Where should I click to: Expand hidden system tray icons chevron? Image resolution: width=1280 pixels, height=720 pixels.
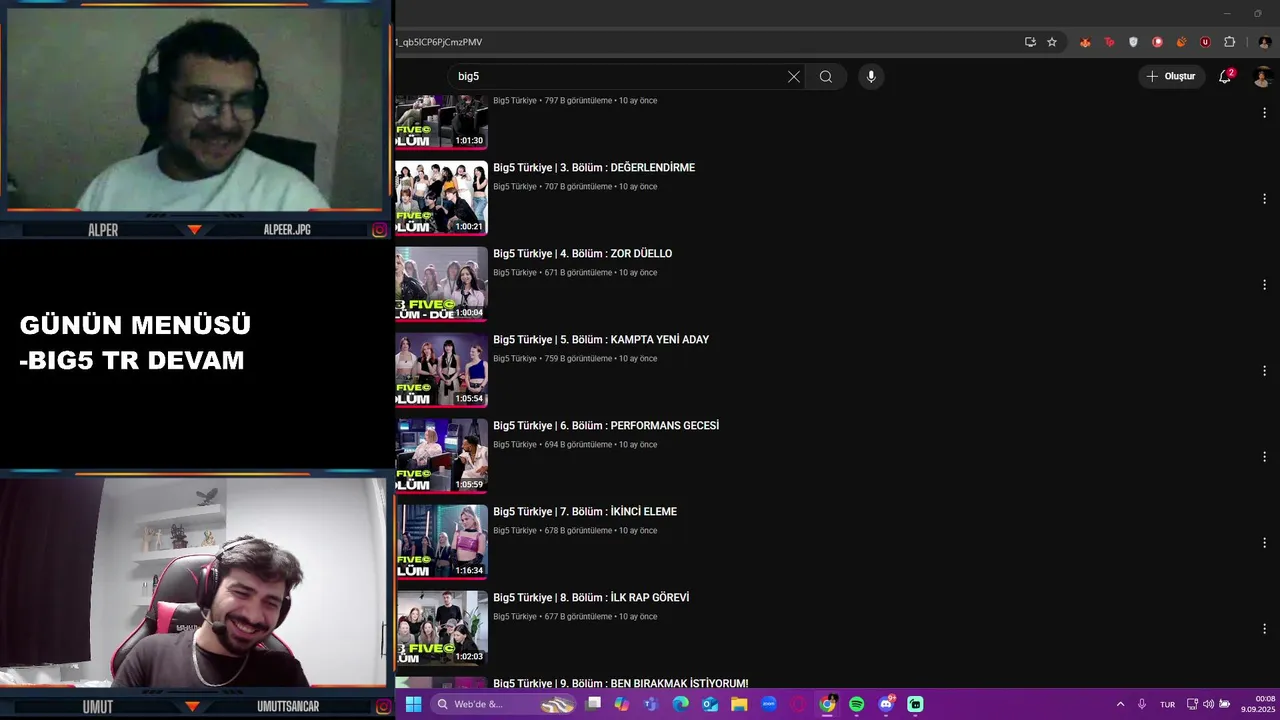pos(1120,704)
